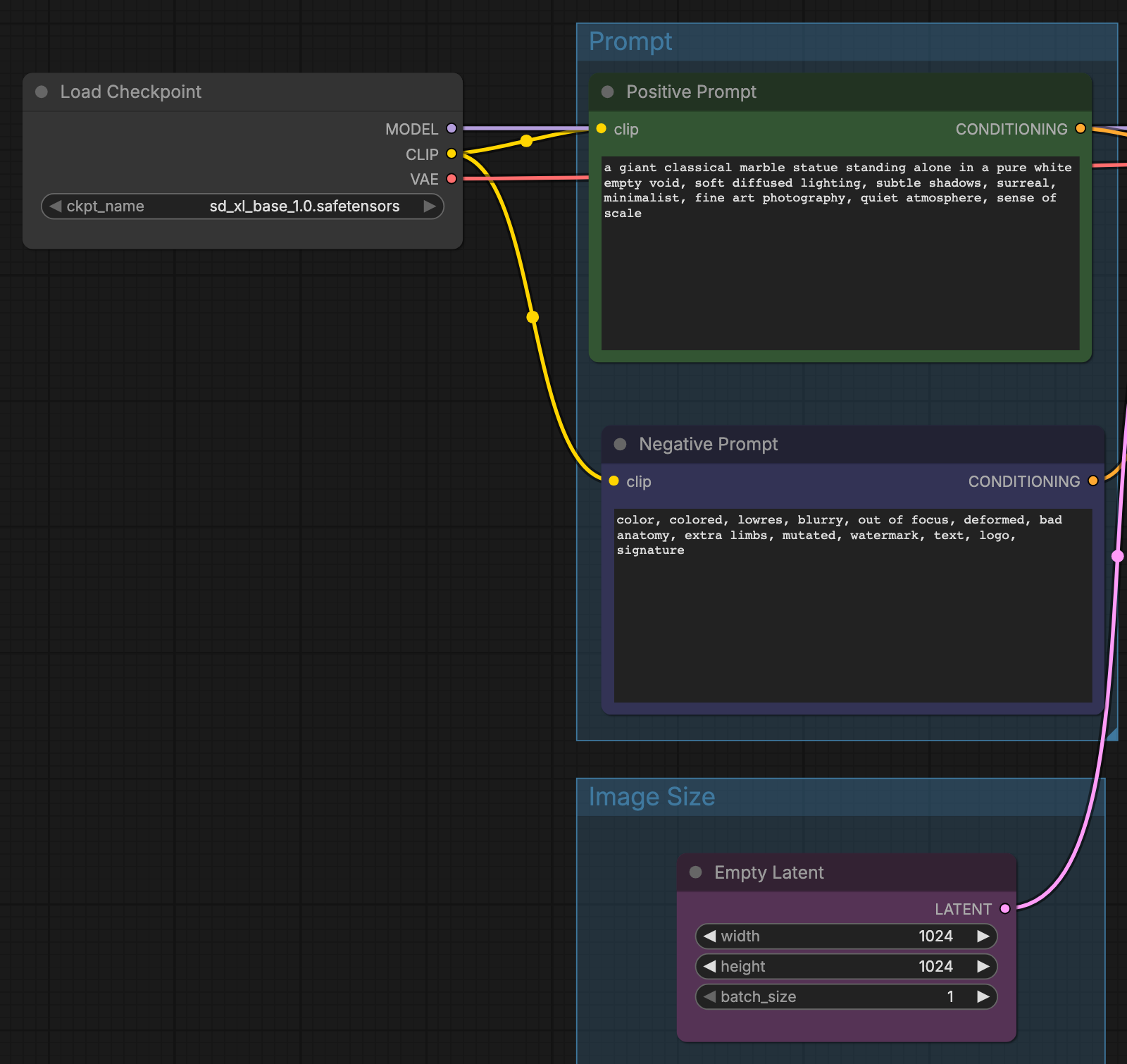Screen dimensions: 1127x1064
Task: Select previous checkpoint with ckpt_name left arrow
Action: pyautogui.click(x=55, y=206)
